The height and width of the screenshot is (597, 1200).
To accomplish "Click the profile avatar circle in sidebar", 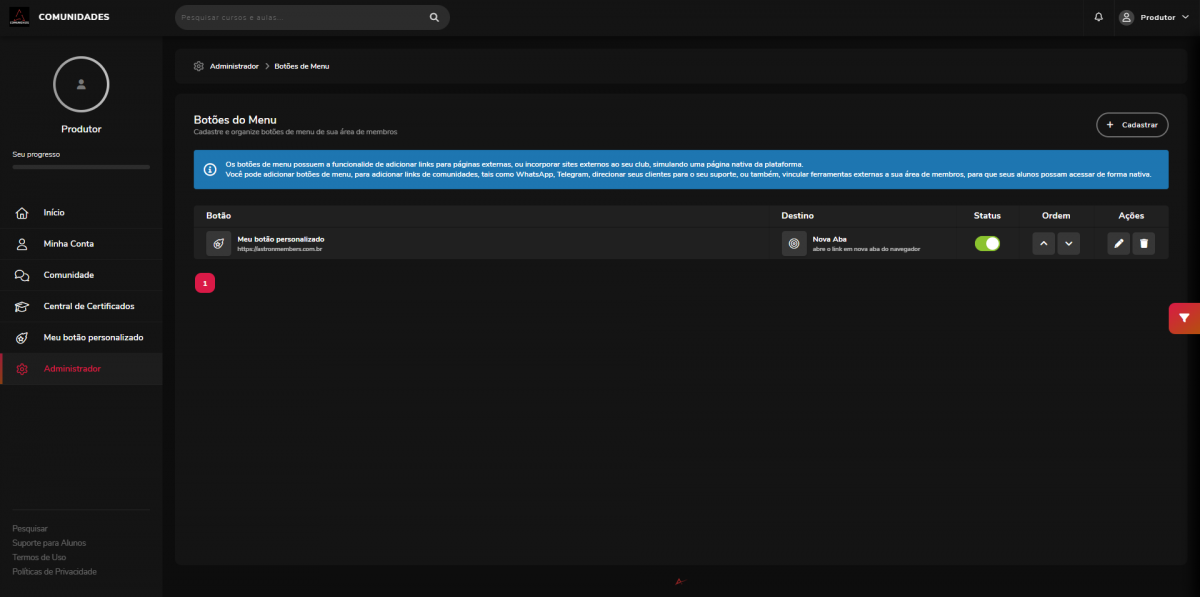I will click(81, 84).
